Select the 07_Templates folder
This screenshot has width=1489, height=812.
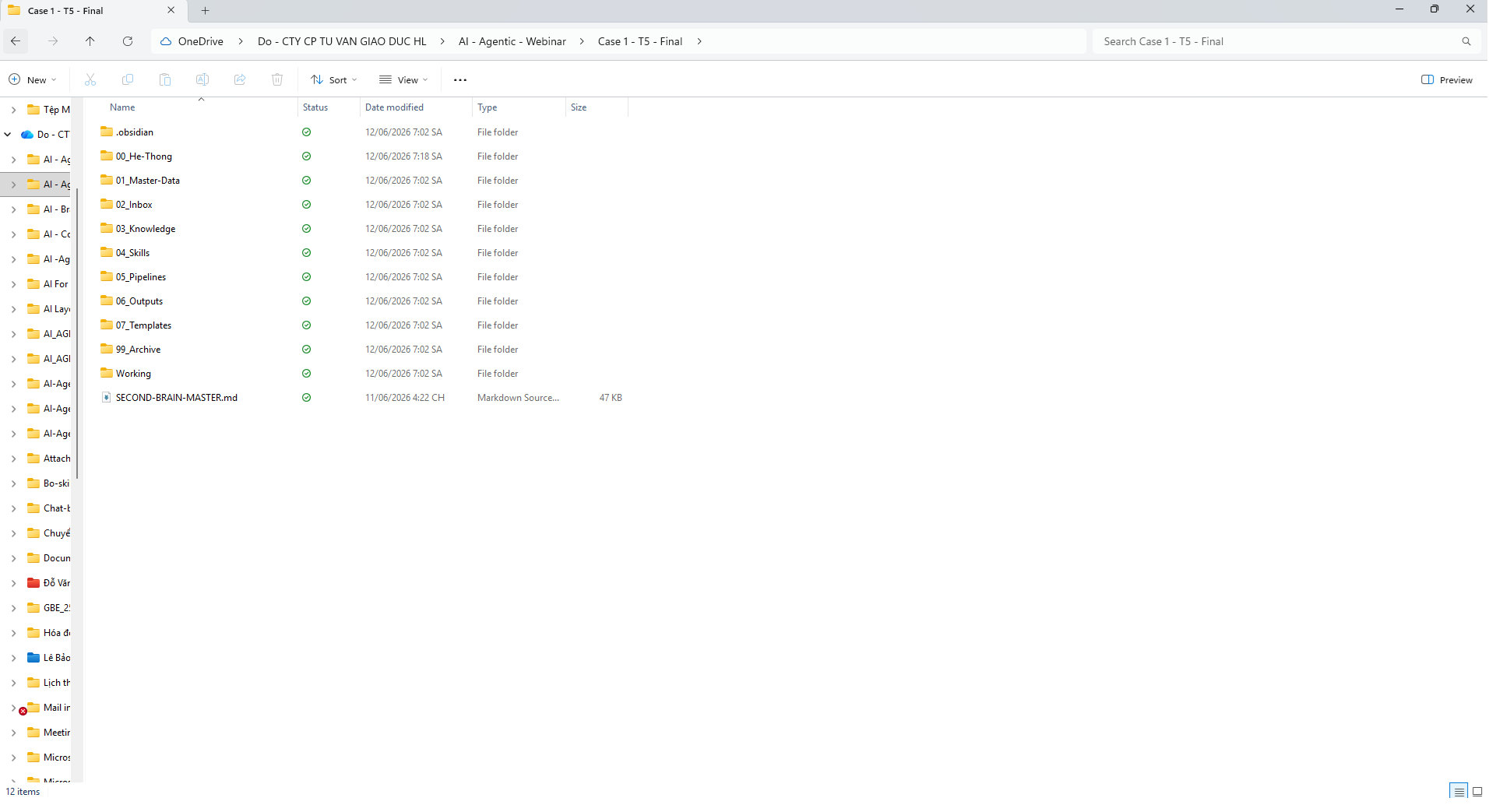[x=143, y=325]
